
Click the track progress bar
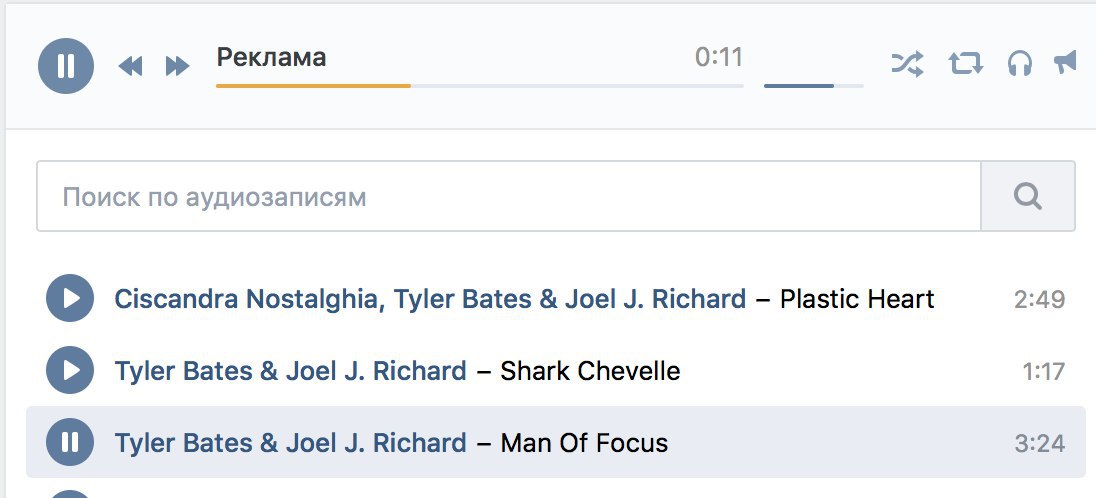coord(480,86)
